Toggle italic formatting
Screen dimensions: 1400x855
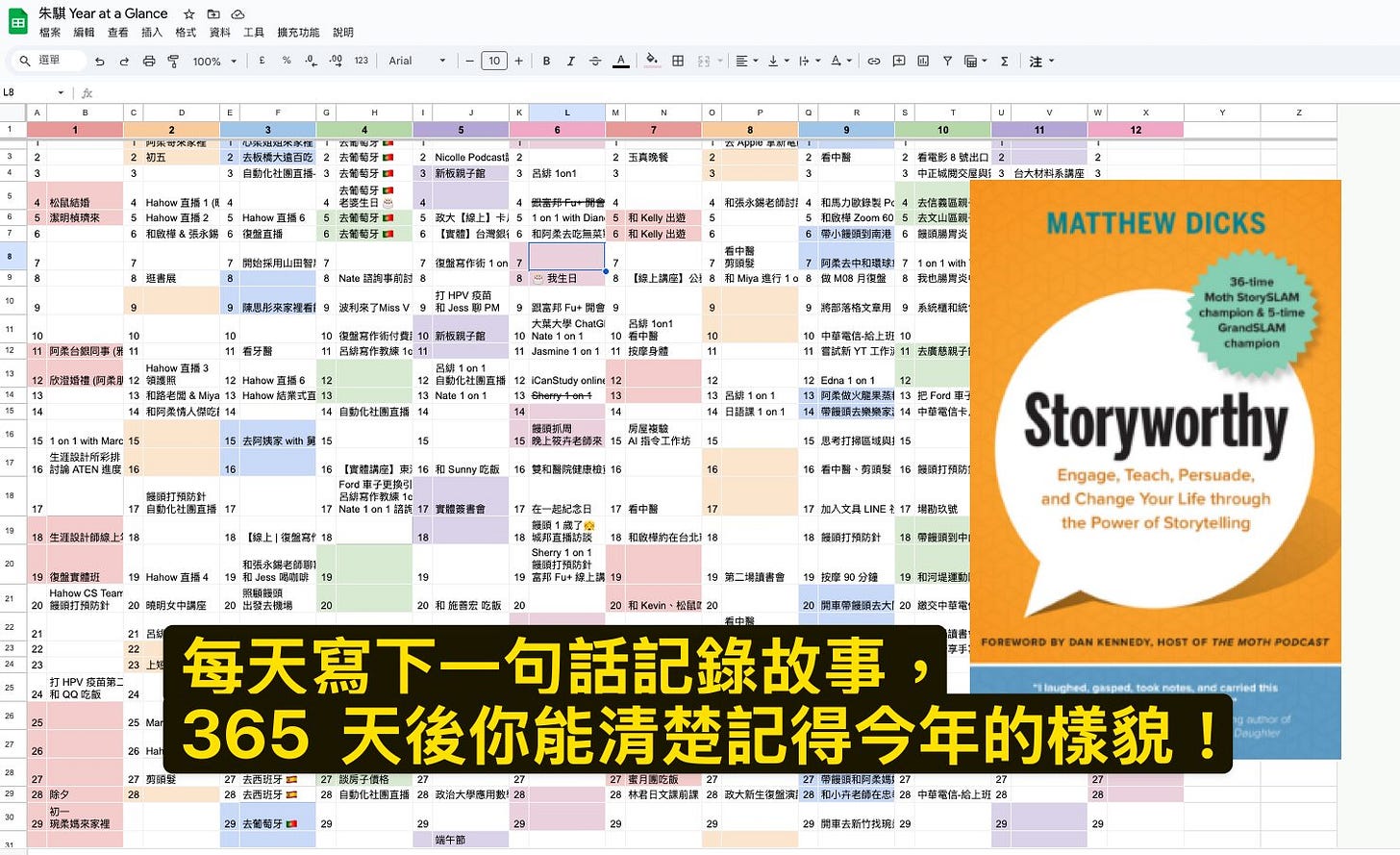[570, 61]
